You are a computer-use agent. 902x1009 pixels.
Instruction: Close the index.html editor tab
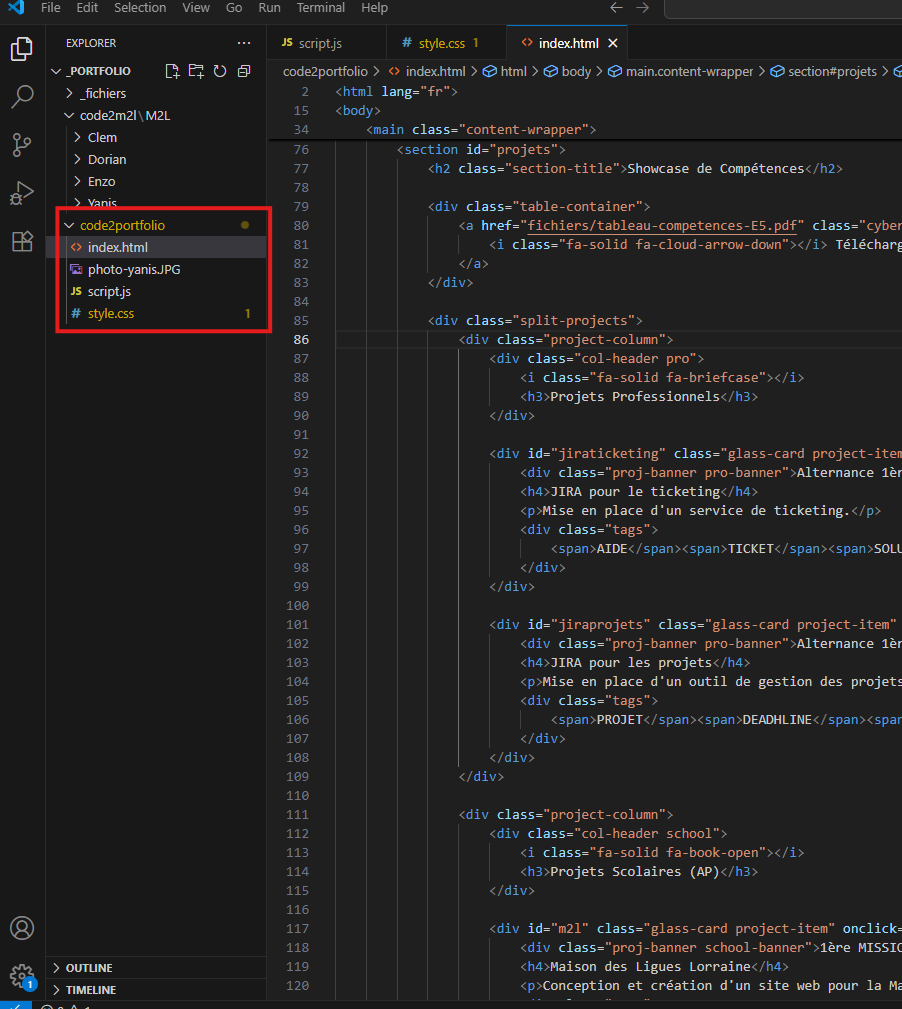613,43
